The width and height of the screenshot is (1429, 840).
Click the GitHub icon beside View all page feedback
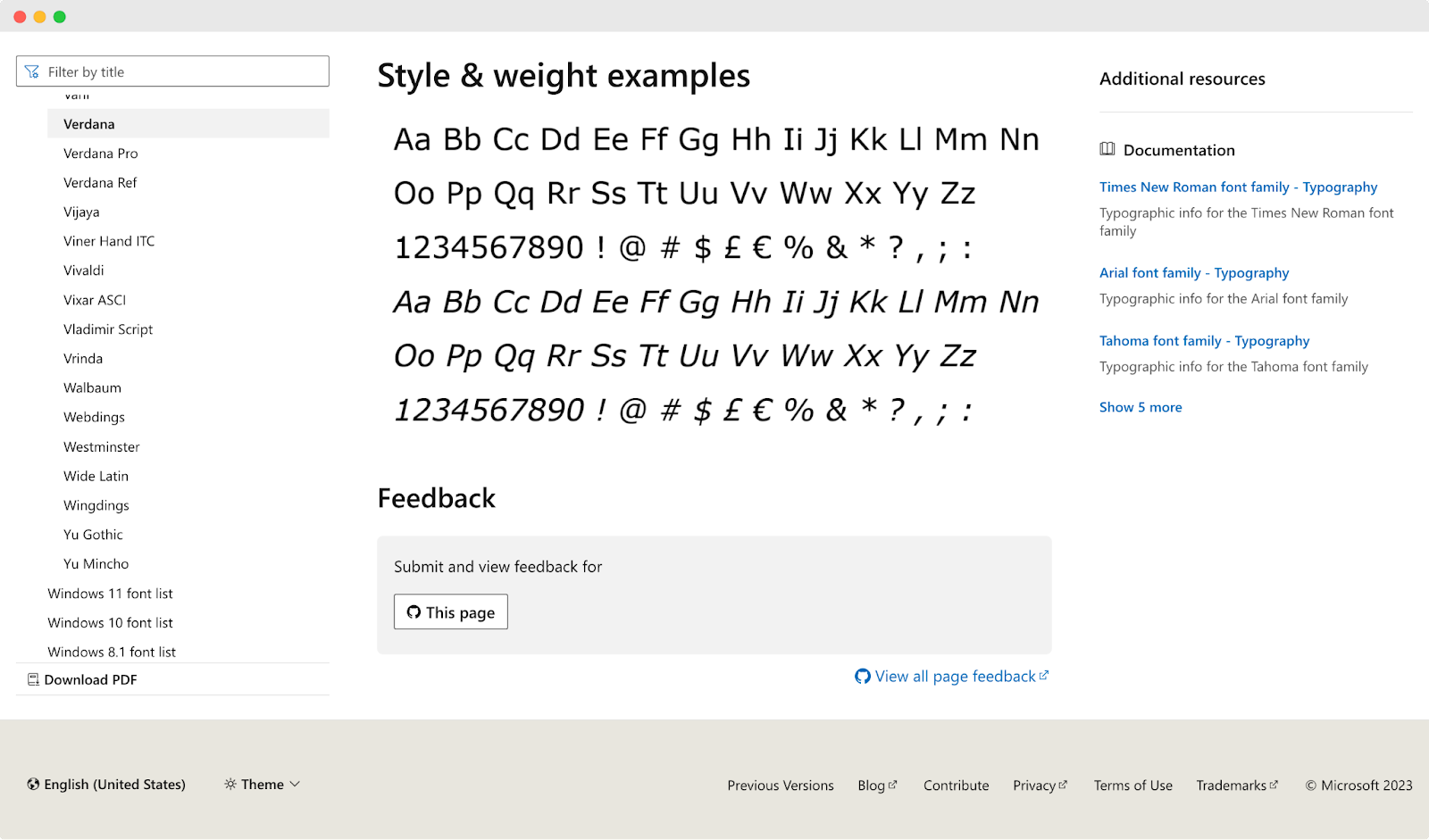pos(862,677)
